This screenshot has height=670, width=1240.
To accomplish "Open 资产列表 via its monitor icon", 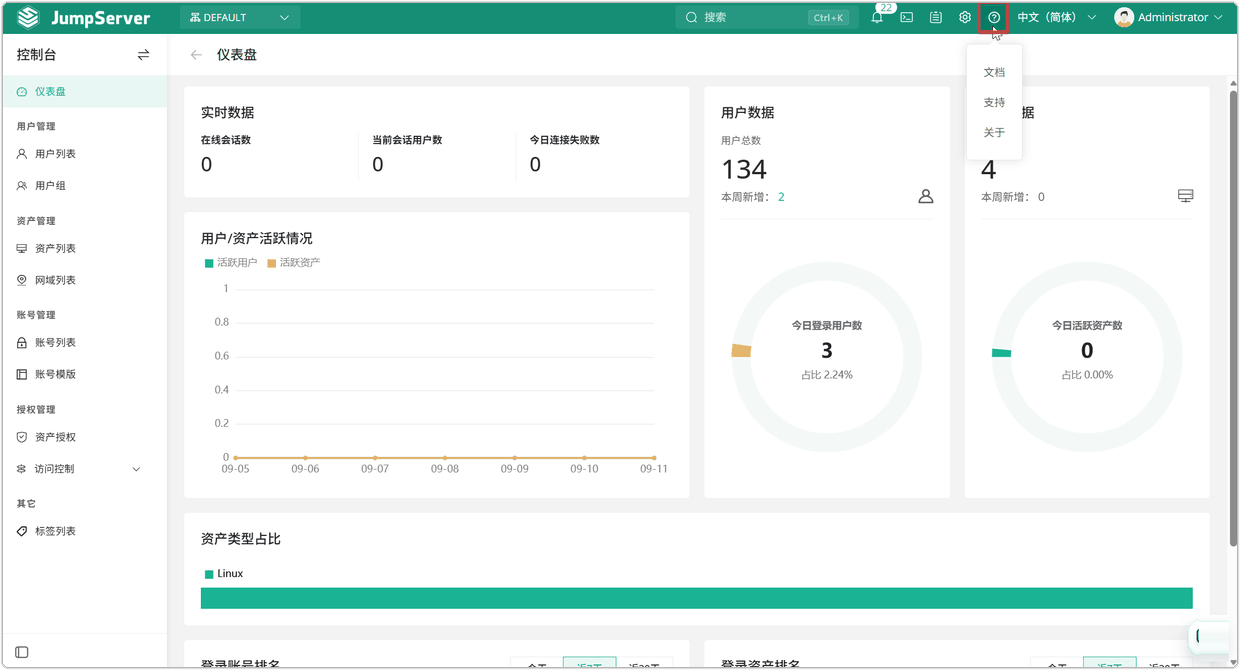I will tap(22, 249).
